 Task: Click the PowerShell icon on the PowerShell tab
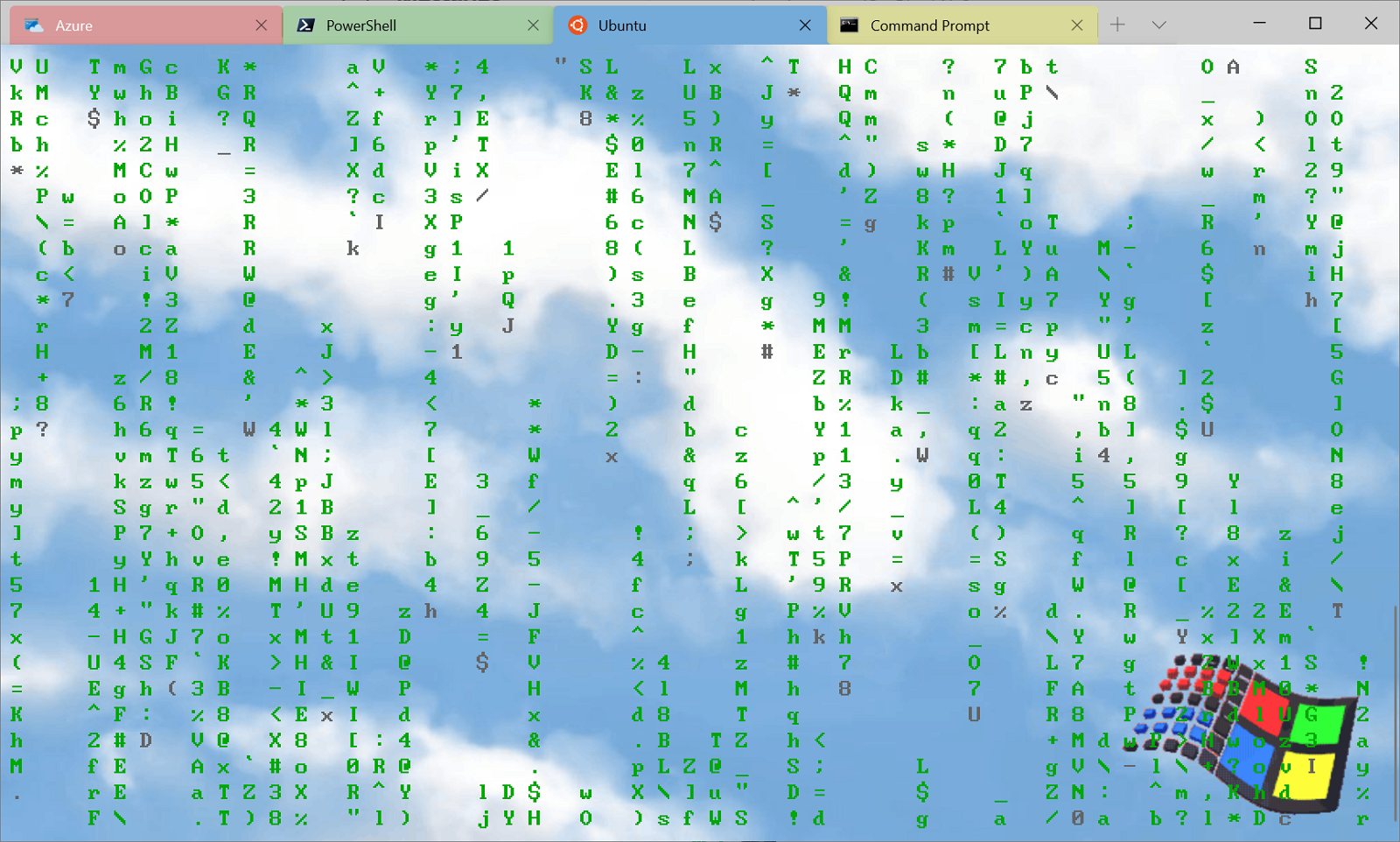coord(306,25)
